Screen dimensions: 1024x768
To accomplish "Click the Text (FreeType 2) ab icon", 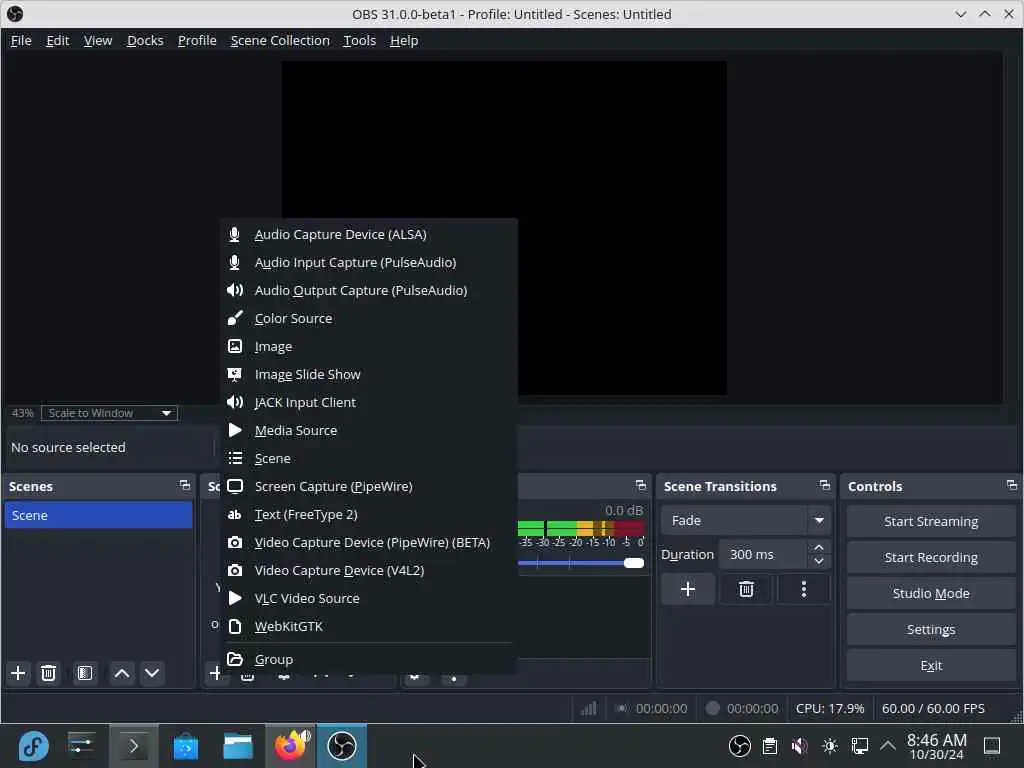I will (x=234, y=515).
